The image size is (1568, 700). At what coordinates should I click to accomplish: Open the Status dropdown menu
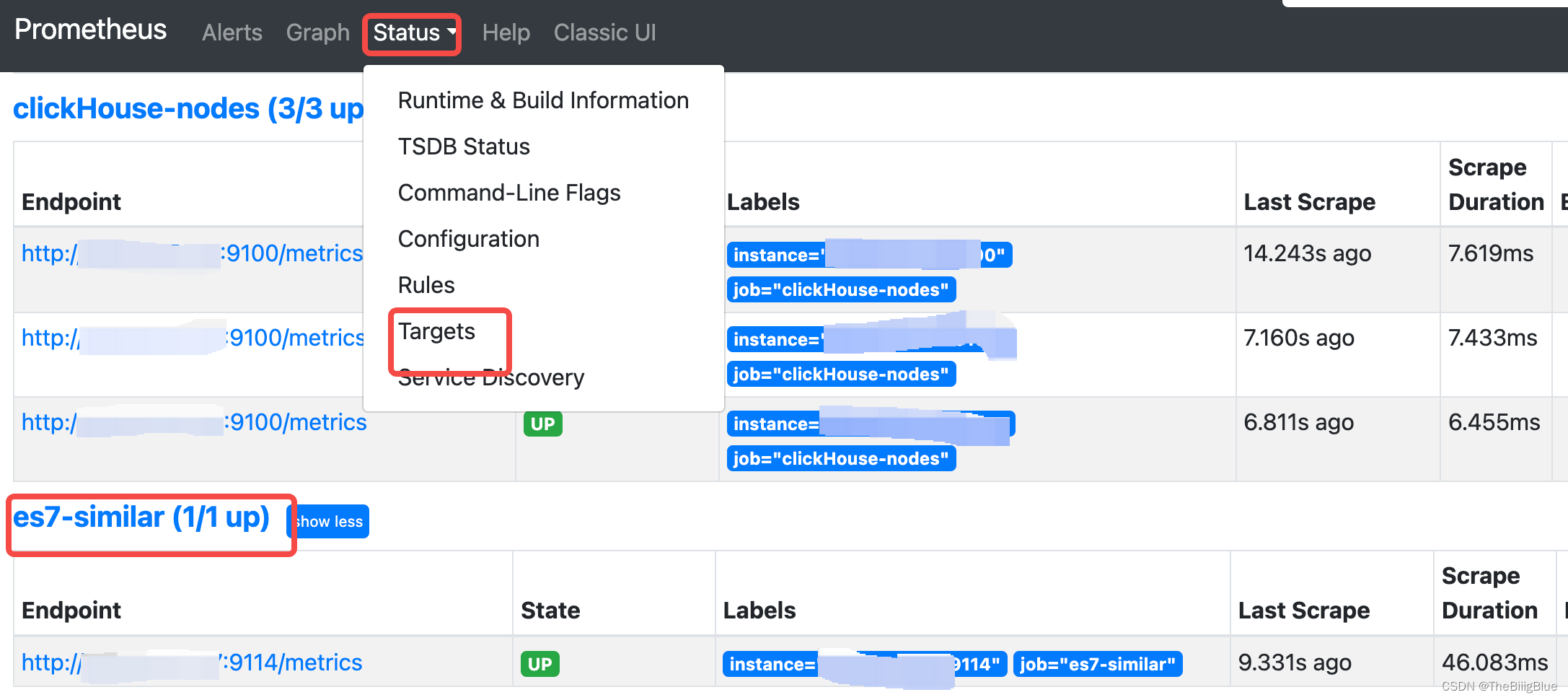414,33
